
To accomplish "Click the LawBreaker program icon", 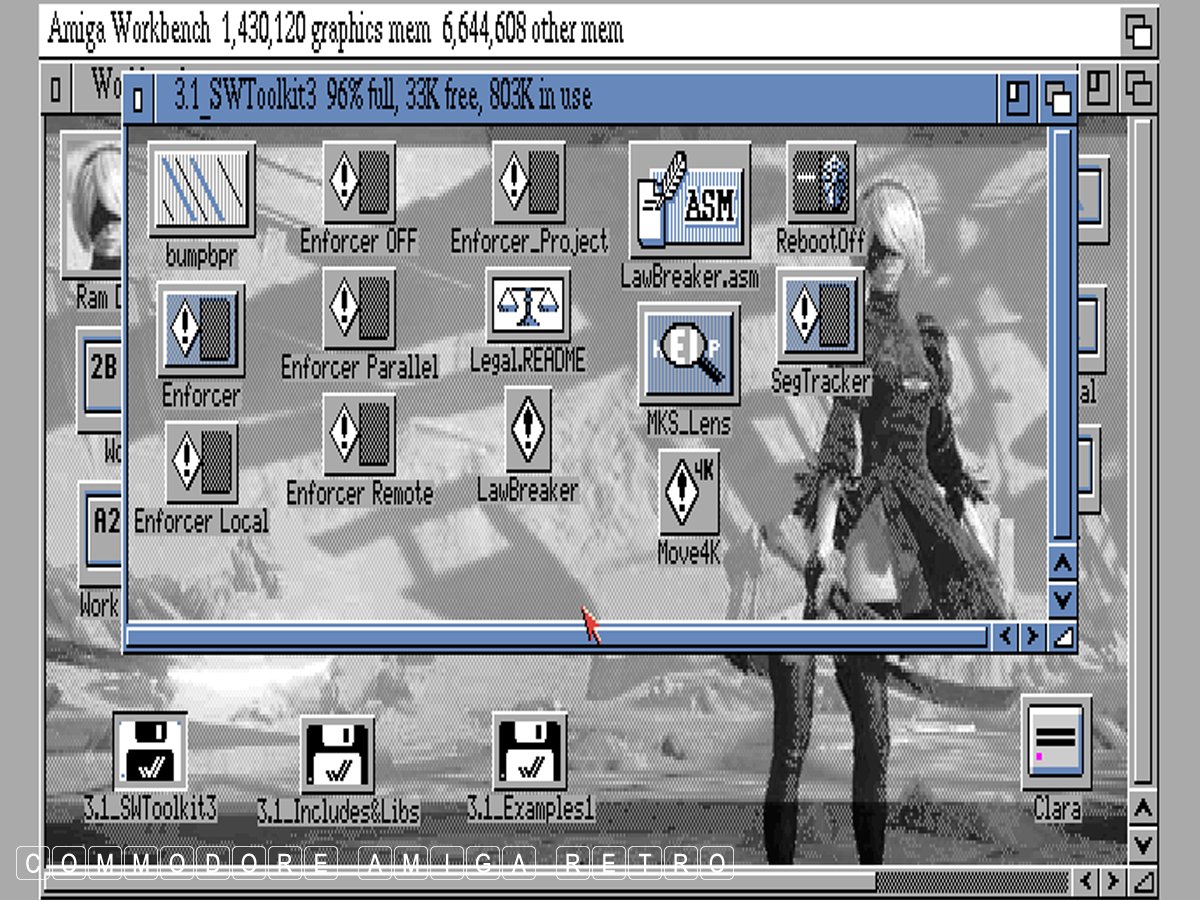I will [528, 430].
